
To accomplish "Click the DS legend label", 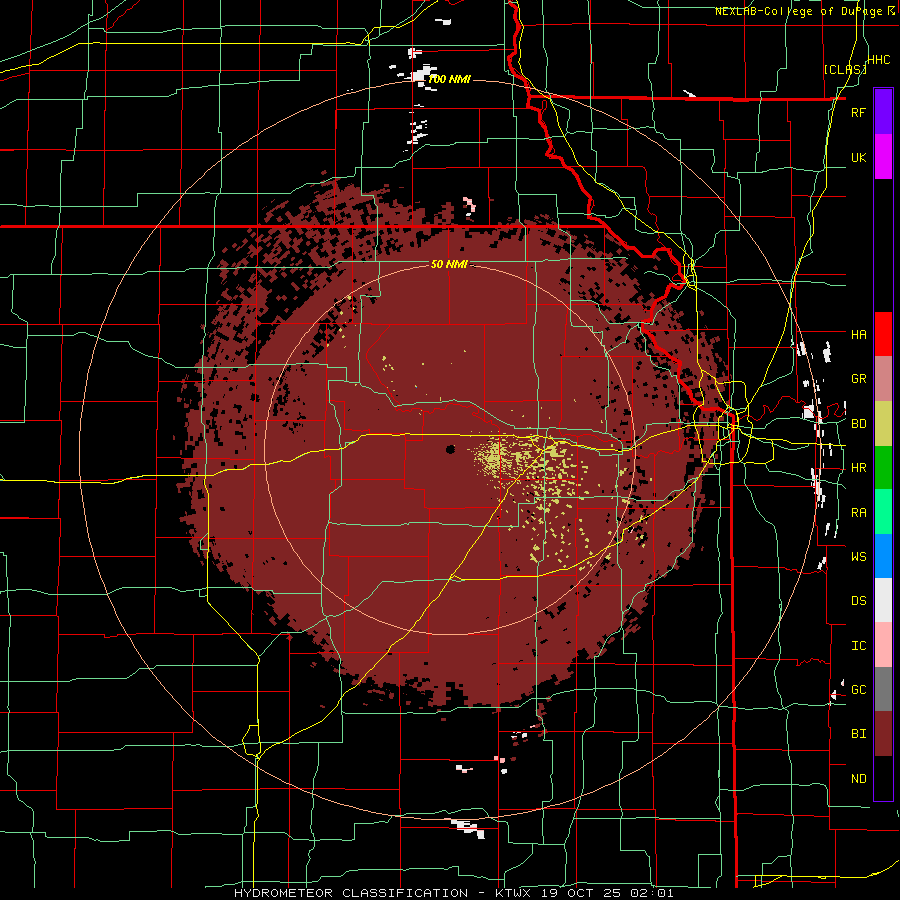I will (858, 601).
